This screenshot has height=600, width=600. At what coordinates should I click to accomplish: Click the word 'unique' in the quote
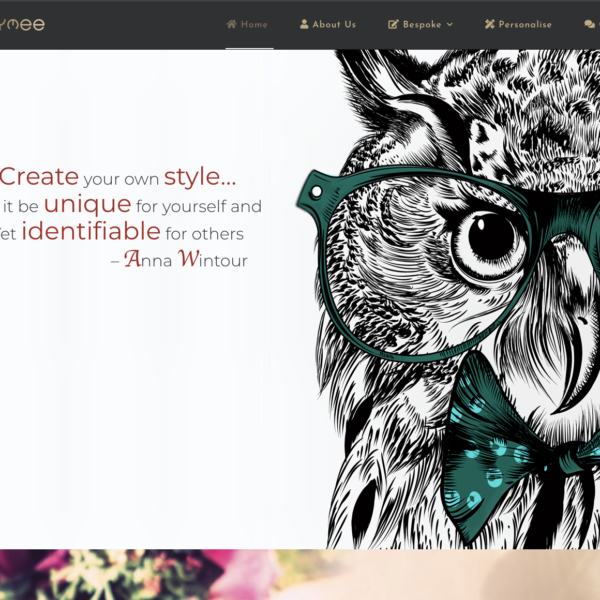87,205
